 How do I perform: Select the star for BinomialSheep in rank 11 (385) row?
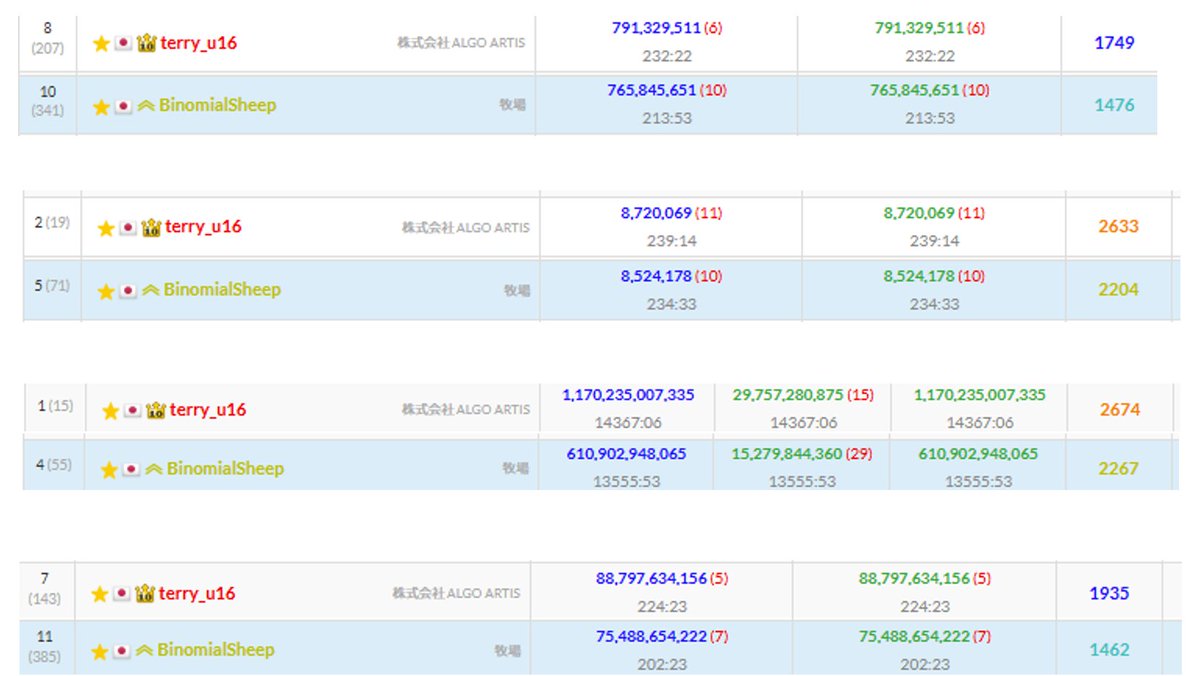[x=100, y=651]
